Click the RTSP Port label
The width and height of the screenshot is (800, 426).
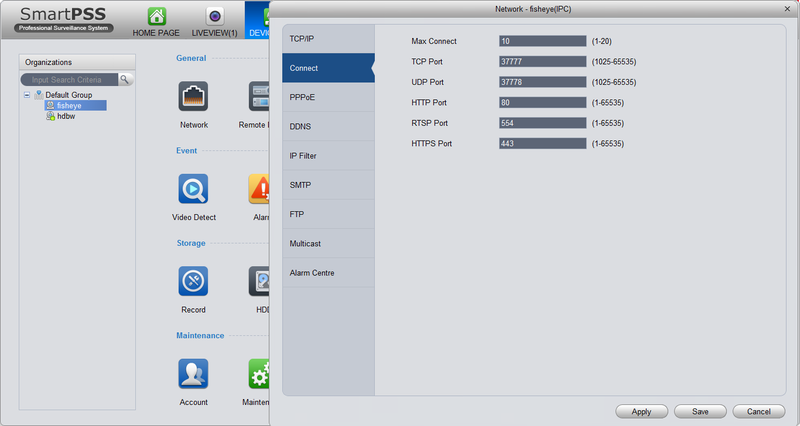pyautogui.click(x=430, y=123)
